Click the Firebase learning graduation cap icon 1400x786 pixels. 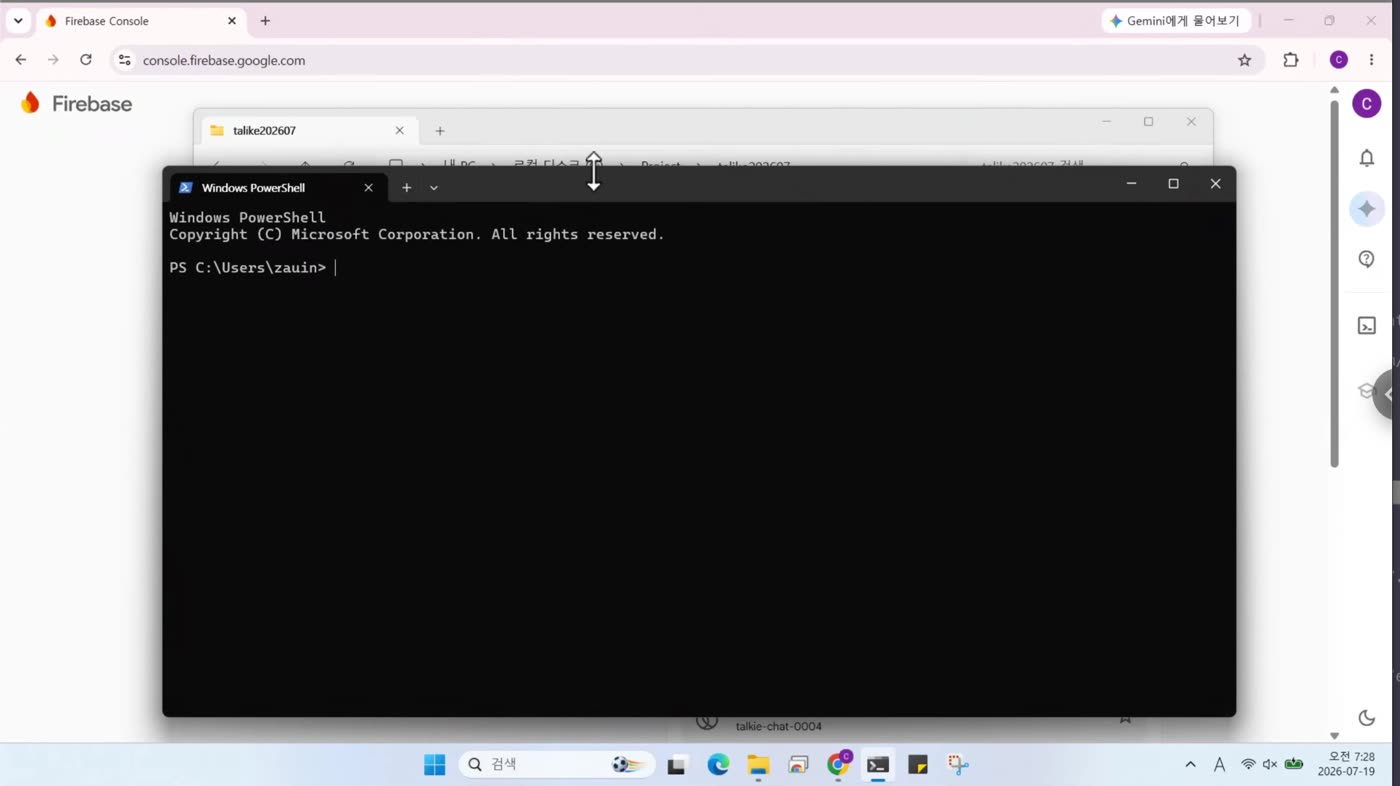1366,391
